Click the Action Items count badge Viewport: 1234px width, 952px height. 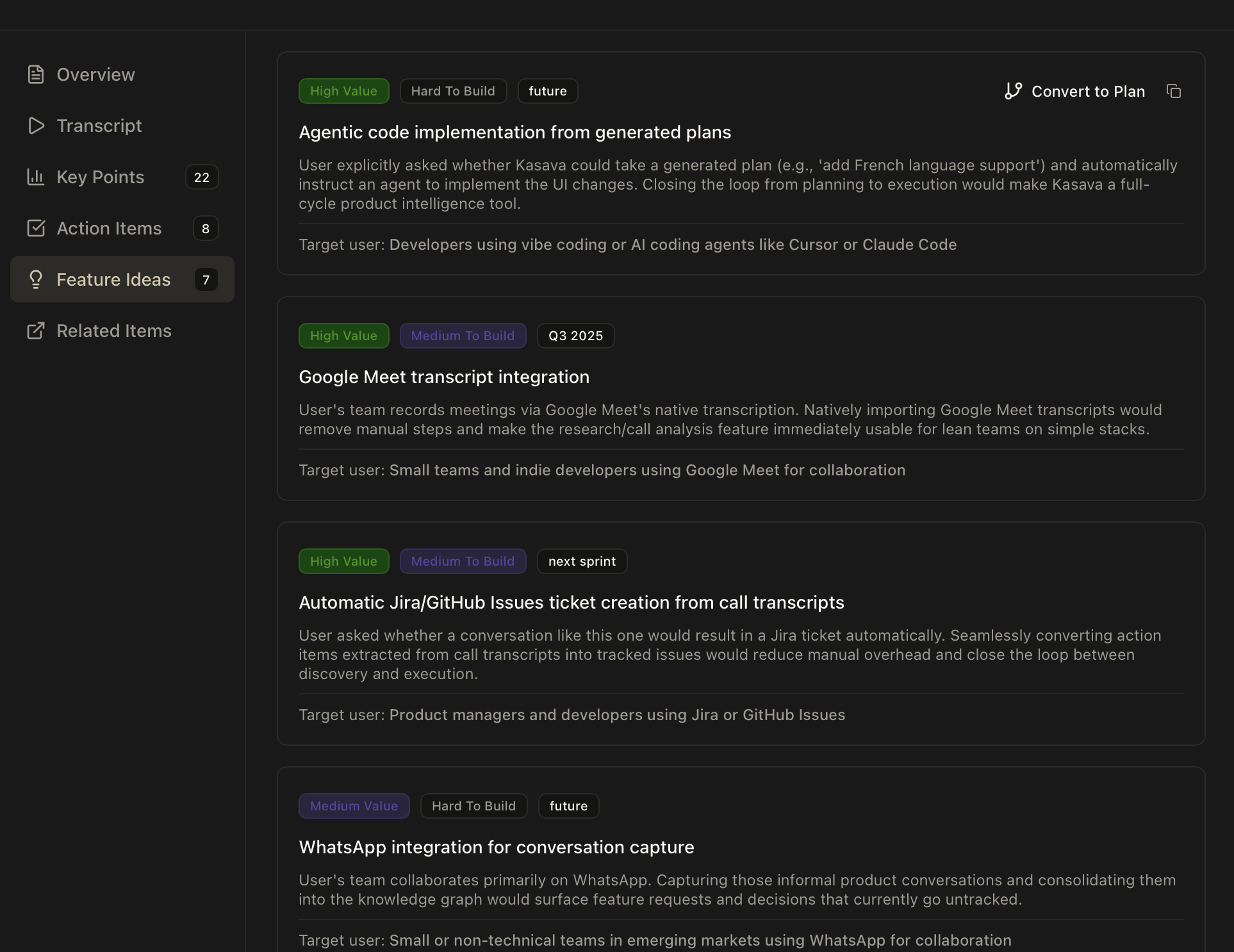tap(205, 228)
